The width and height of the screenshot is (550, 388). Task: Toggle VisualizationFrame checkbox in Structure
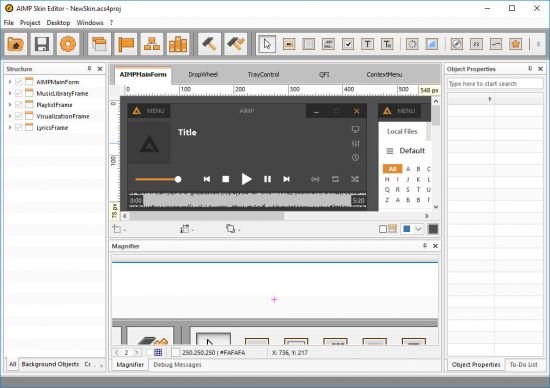19,116
